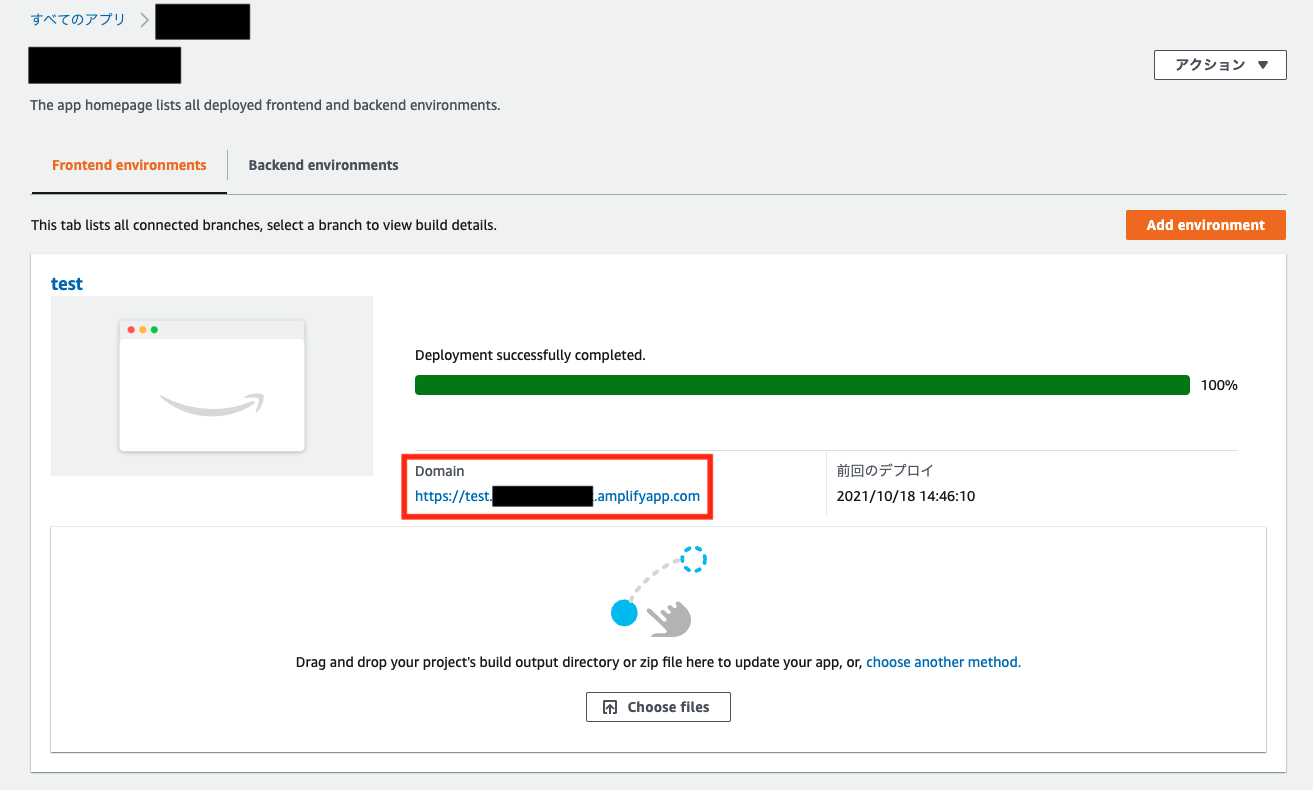Click the caret arrow on the アクション button
The height and width of the screenshot is (790, 1313).
[x=1263, y=64]
